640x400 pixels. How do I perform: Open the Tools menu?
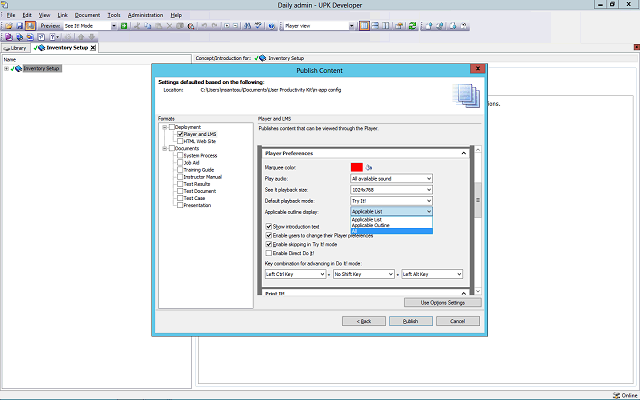pyautogui.click(x=114, y=15)
